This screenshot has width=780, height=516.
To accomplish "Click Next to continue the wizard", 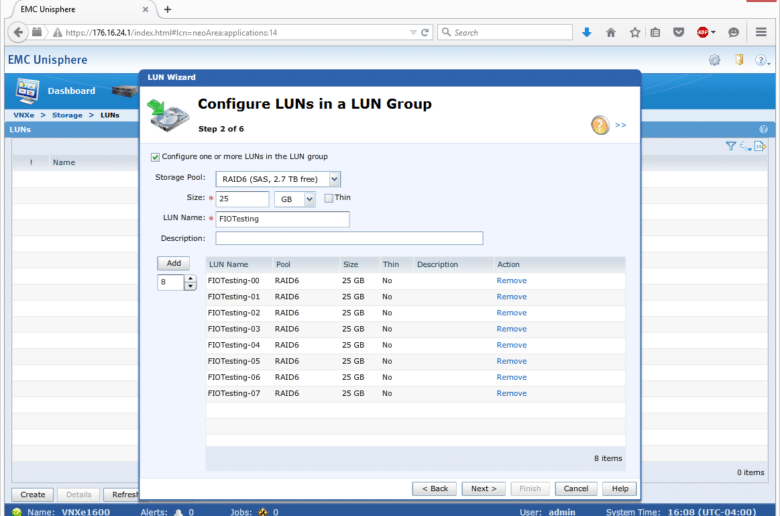I will [x=484, y=489].
